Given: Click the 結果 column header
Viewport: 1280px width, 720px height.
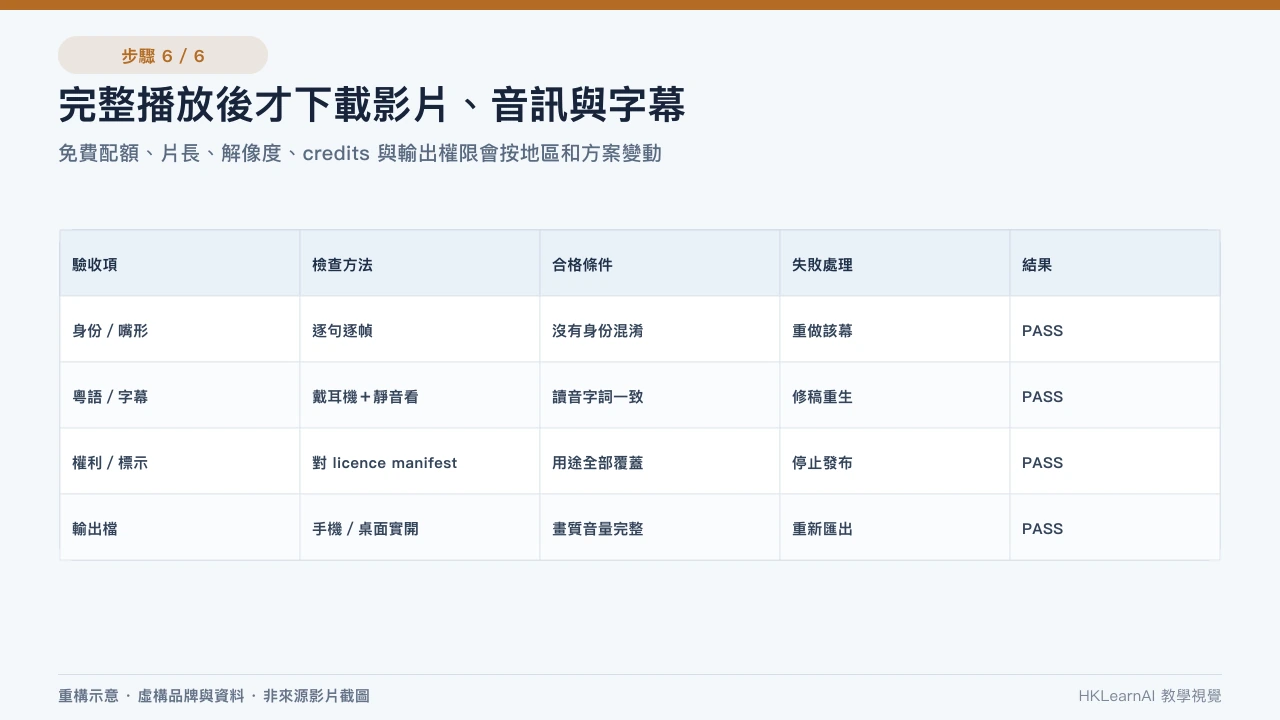Looking at the screenshot, I should tap(1115, 264).
